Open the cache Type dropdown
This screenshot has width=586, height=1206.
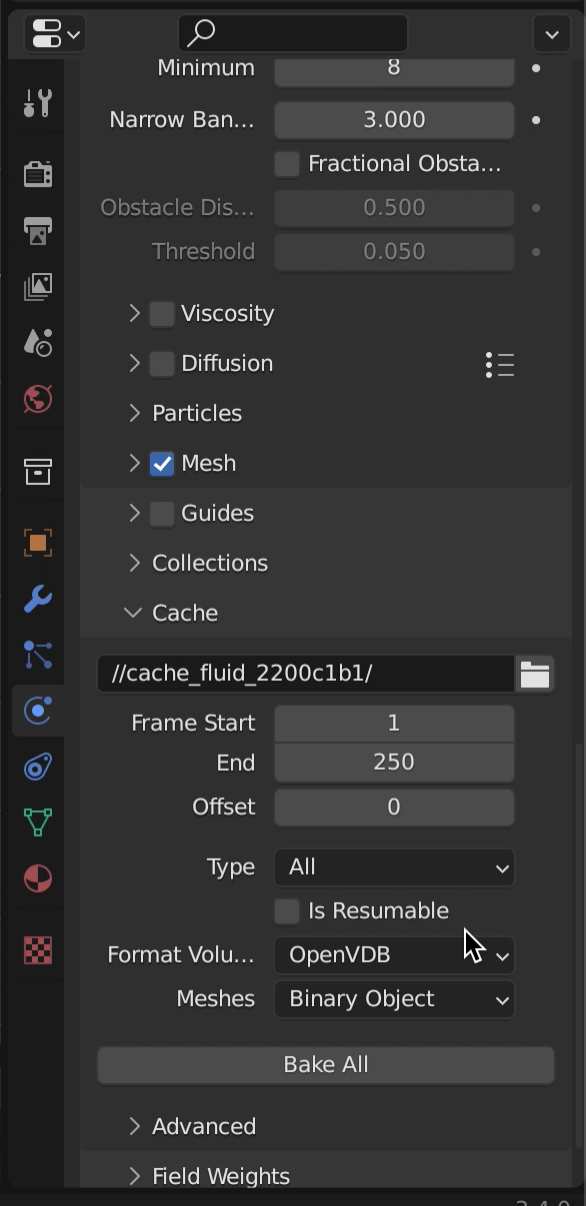394,867
